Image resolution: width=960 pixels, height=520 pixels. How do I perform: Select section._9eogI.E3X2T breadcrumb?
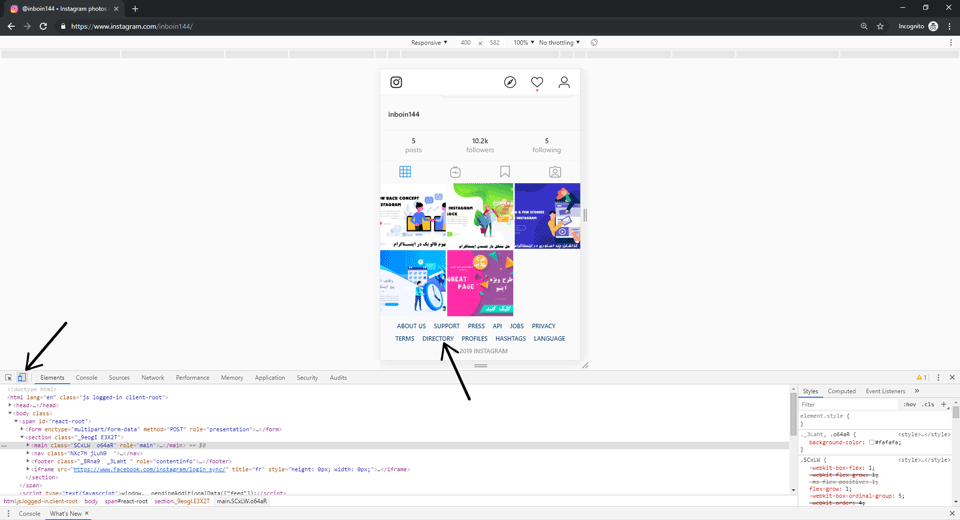click(x=182, y=501)
